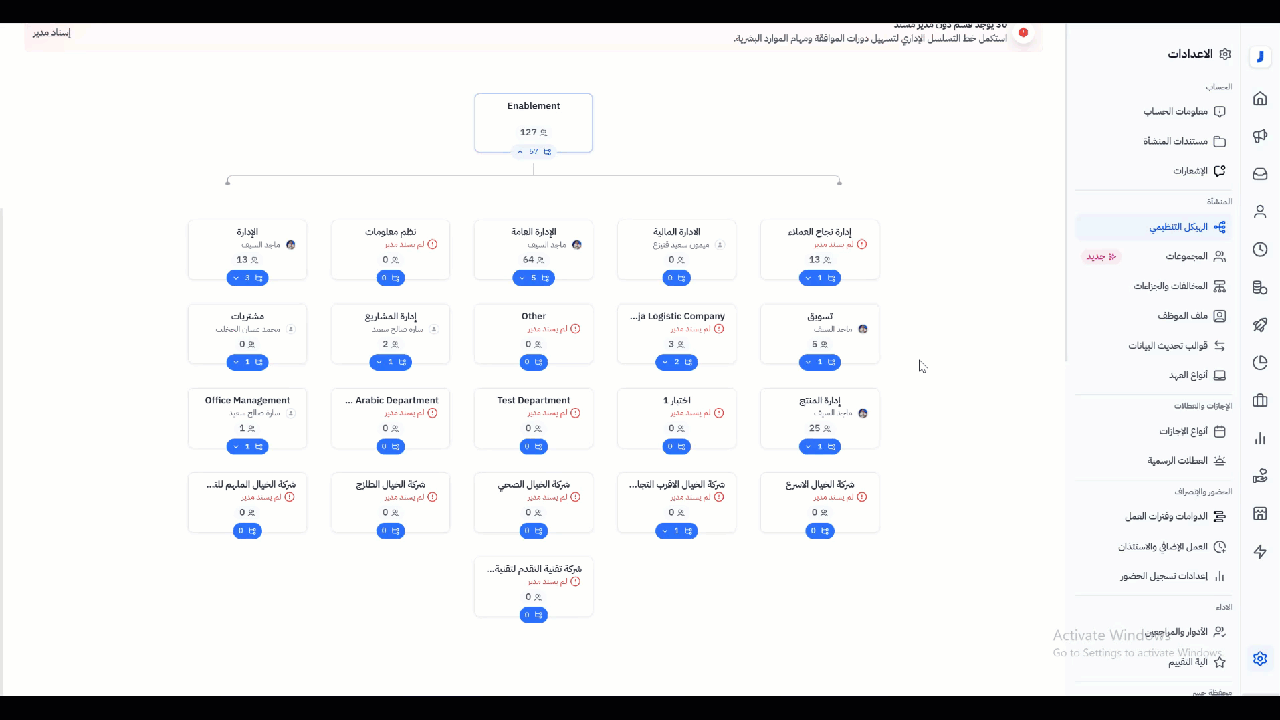Open the home icon in the right rail

(x=1260, y=98)
